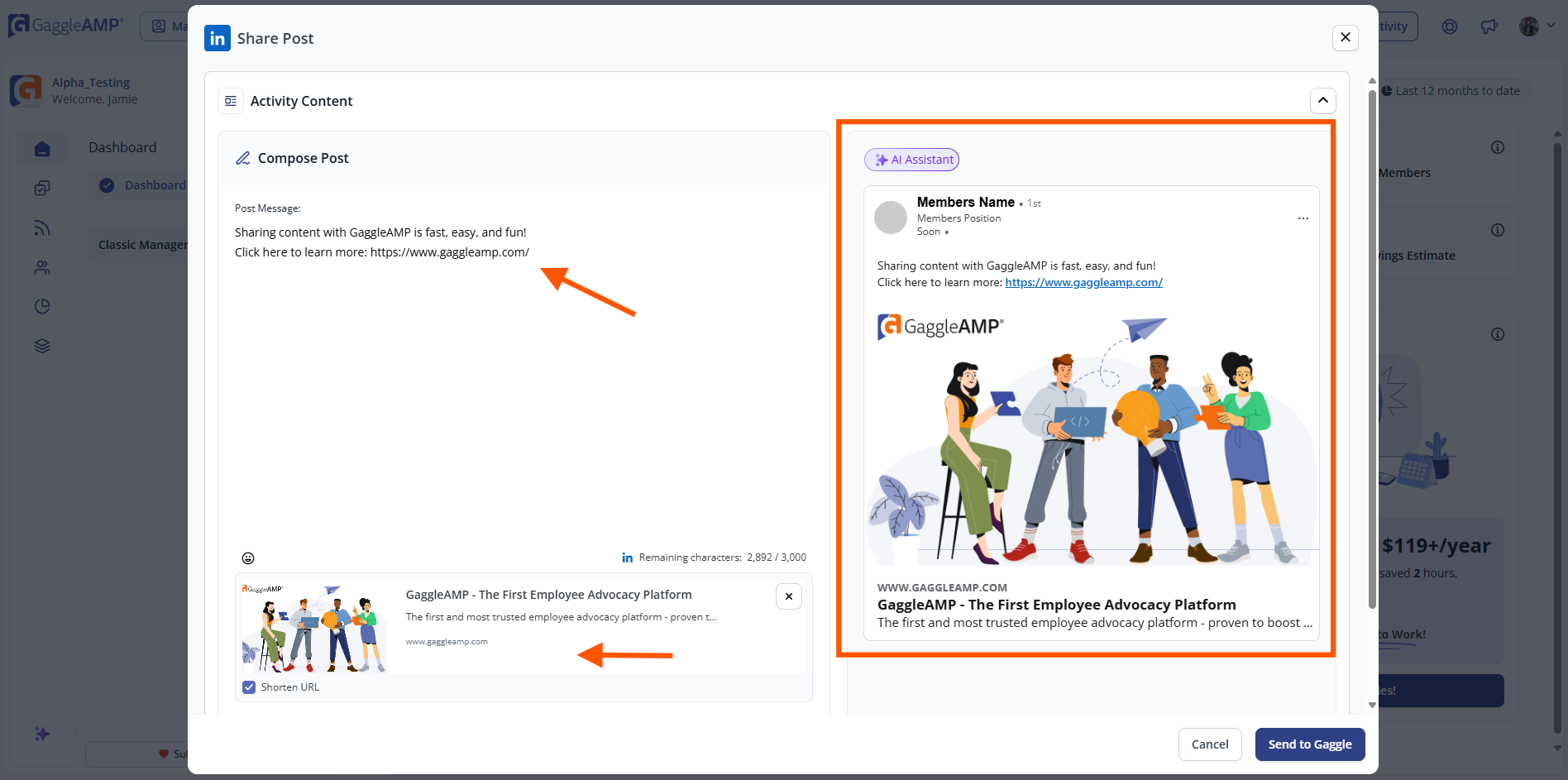Remove the GaggleAMP link preview card

pyautogui.click(x=788, y=596)
